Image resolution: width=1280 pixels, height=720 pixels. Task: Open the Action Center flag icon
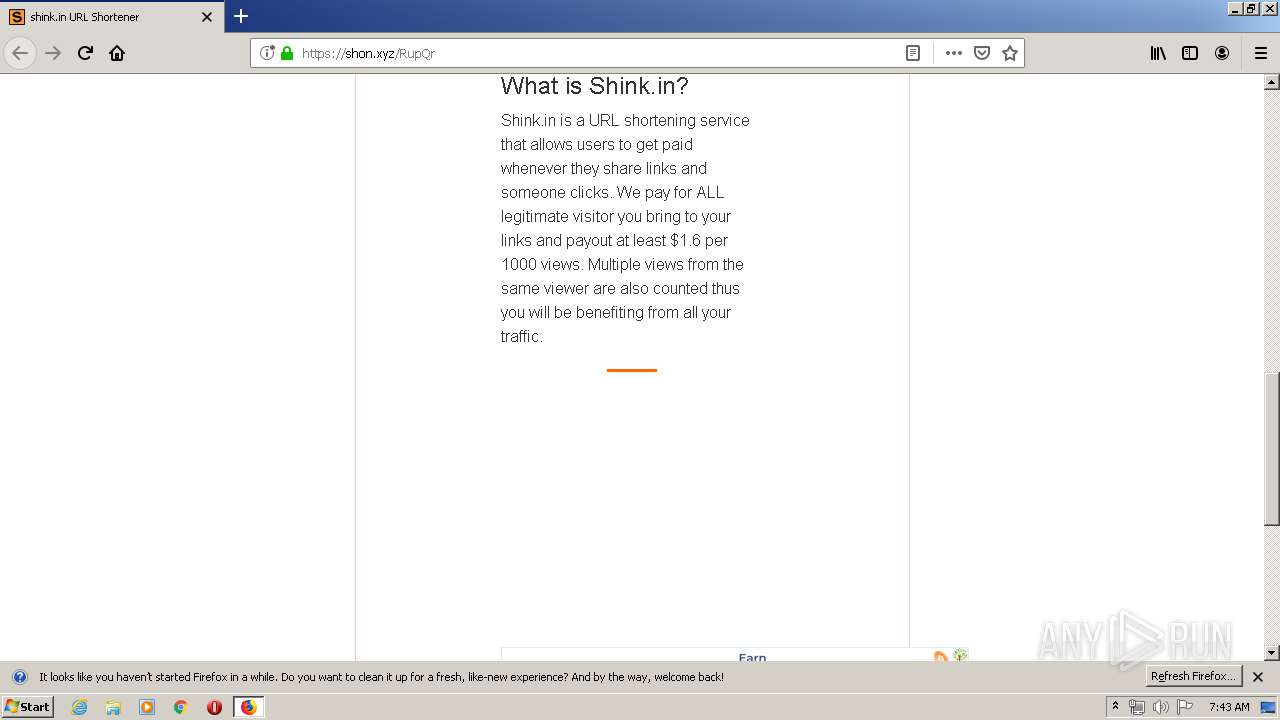point(1185,707)
